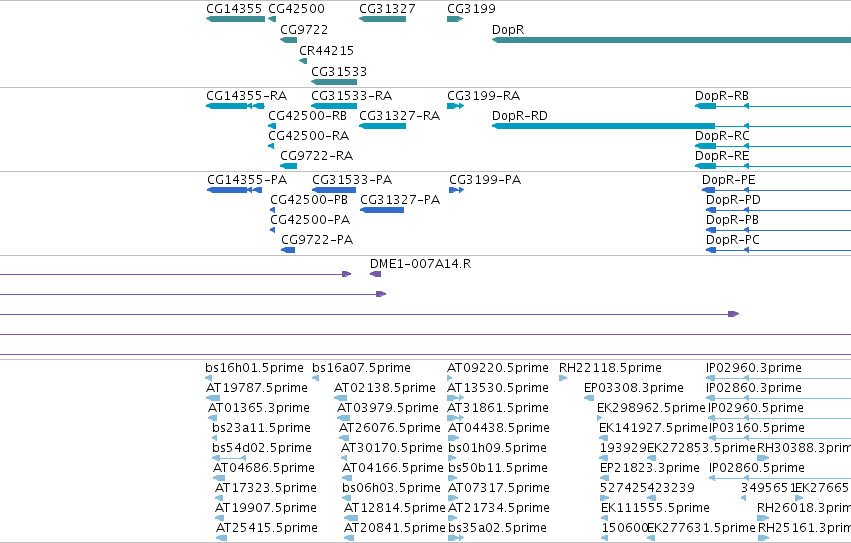Select protein CG31327-PA
Viewport: 851px width, 543px height.
point(382,210)
